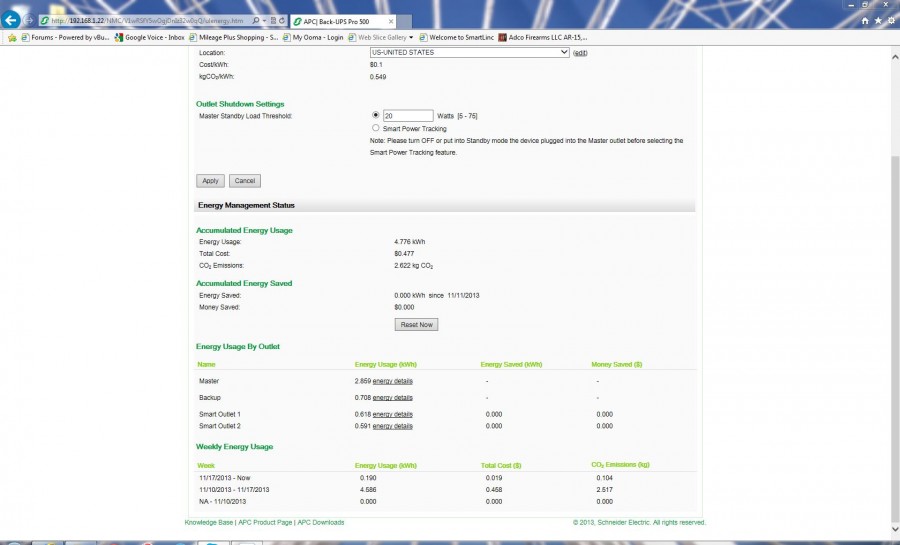900x545 pixels.
Task: Click the watts threshold input field
Action: tap(408, 115)
